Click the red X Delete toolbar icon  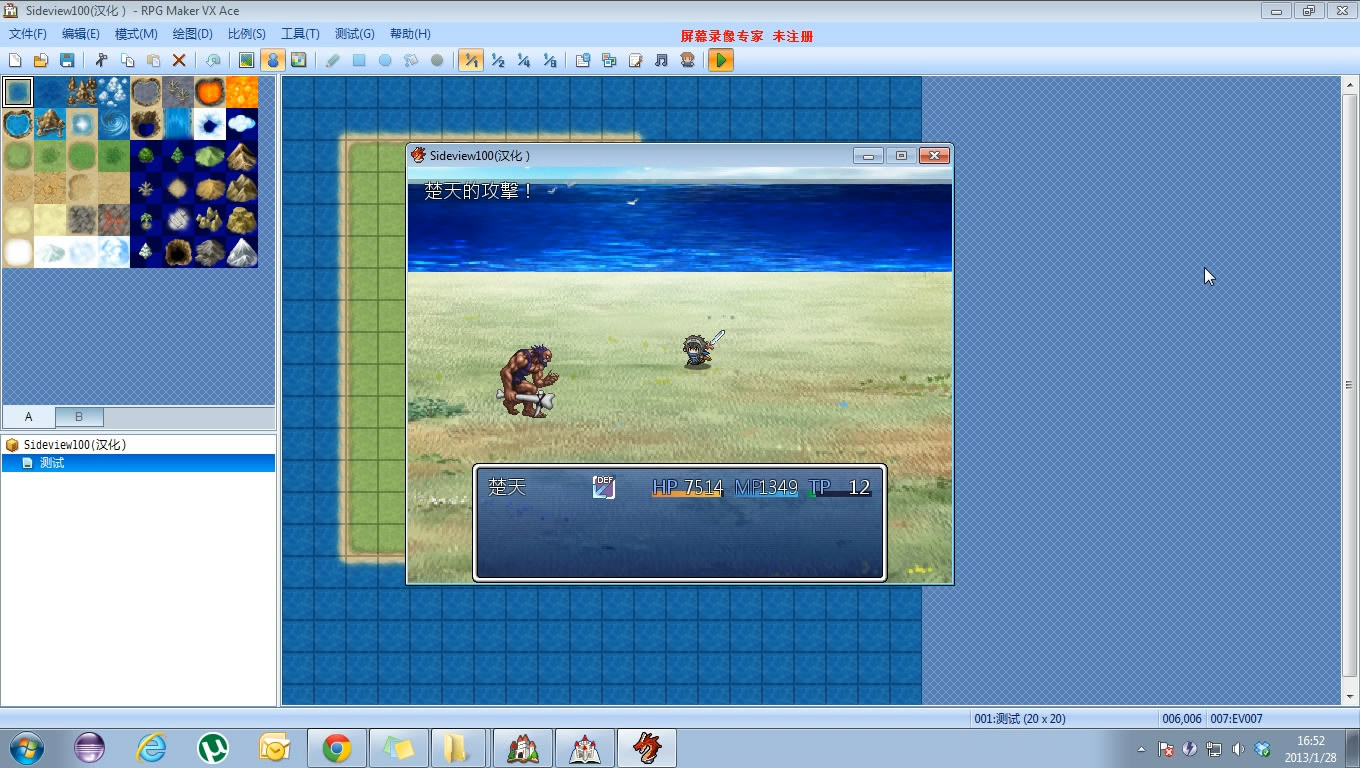(179, 60)
